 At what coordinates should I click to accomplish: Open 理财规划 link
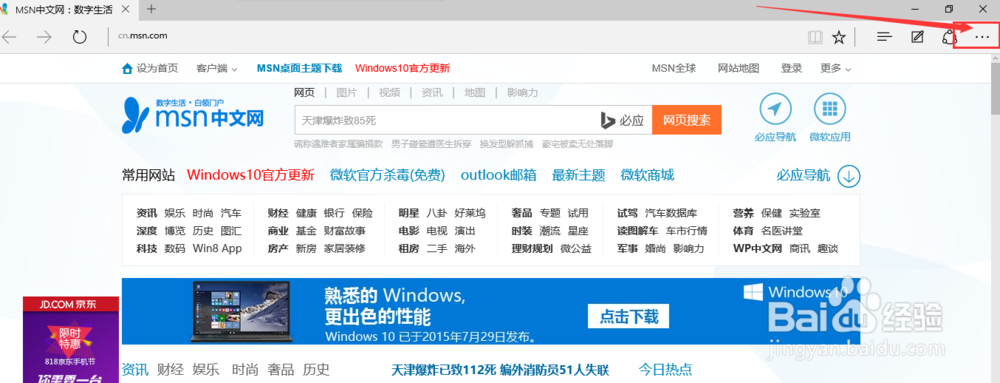point(532,249)
